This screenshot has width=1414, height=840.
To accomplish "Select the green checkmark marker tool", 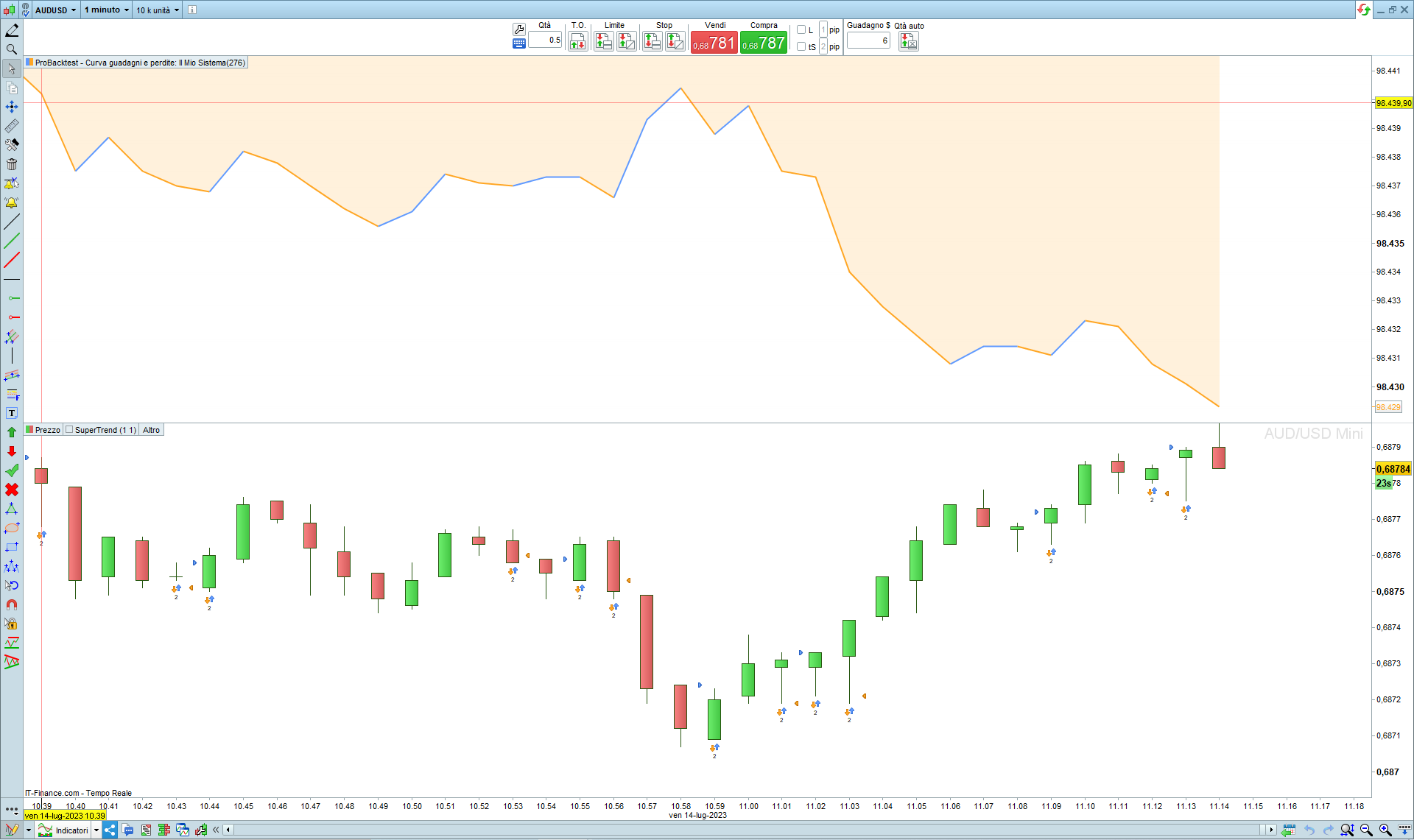I will [x=12, y=470].
